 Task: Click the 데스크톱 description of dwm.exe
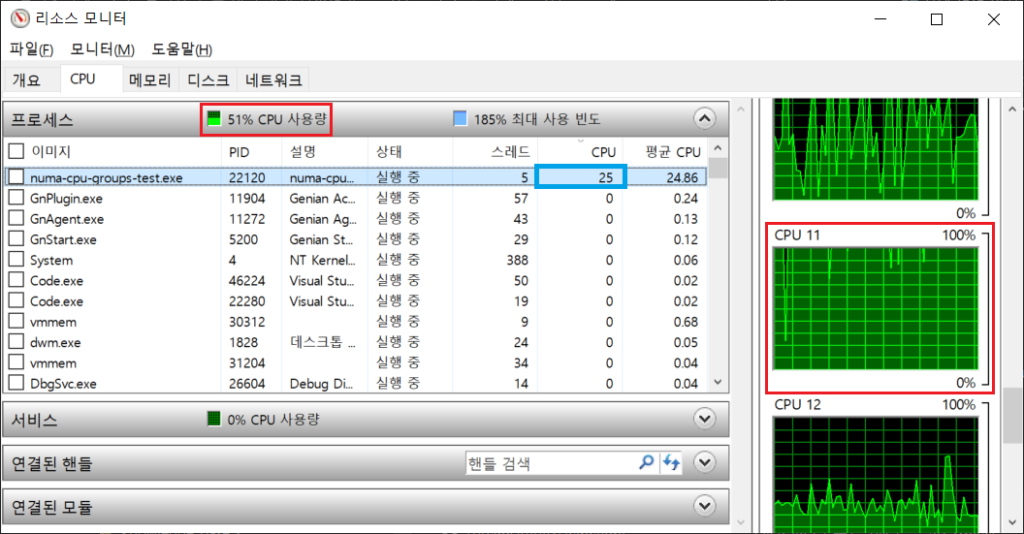point(323,342)
